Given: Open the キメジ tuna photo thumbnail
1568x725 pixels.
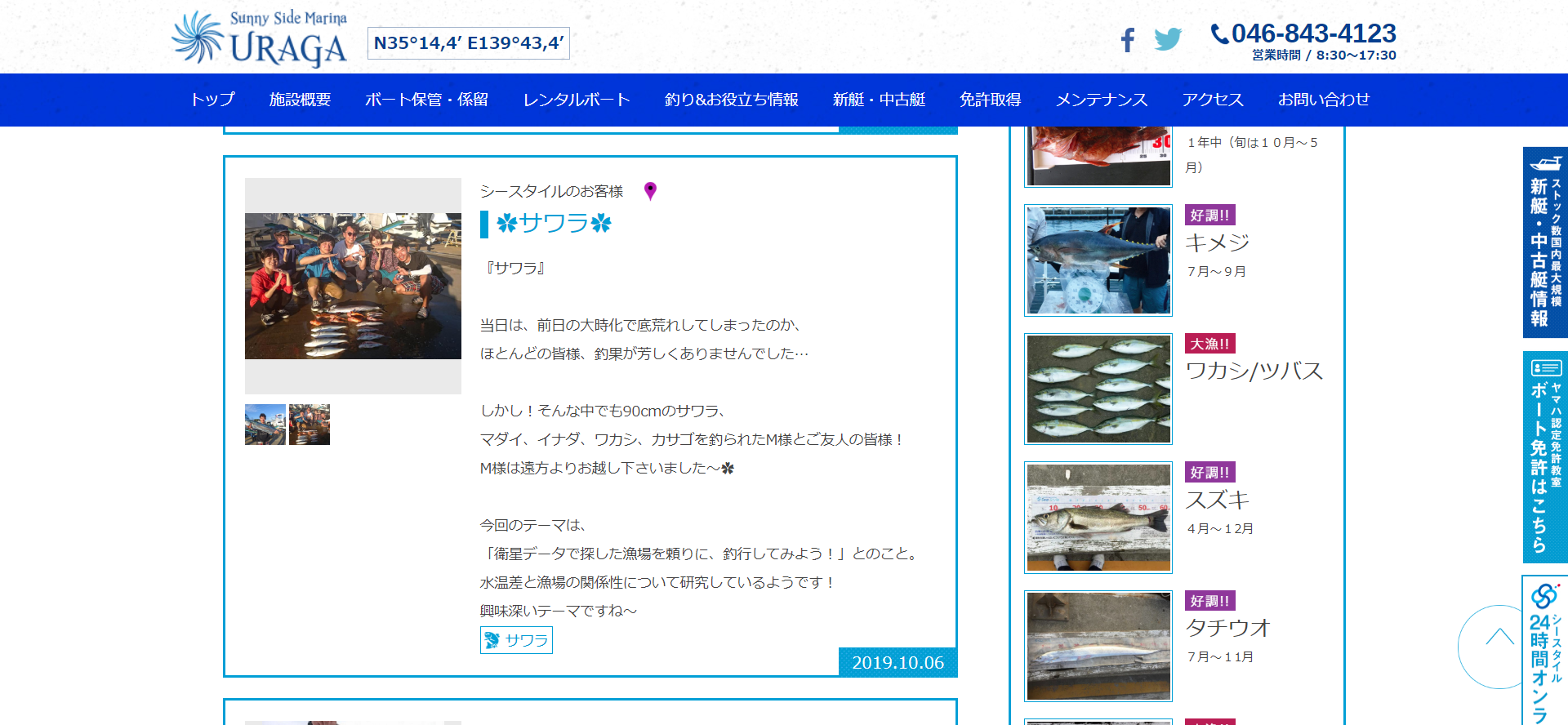Looking at the screenshot, I should click(x=1098, y=260).
